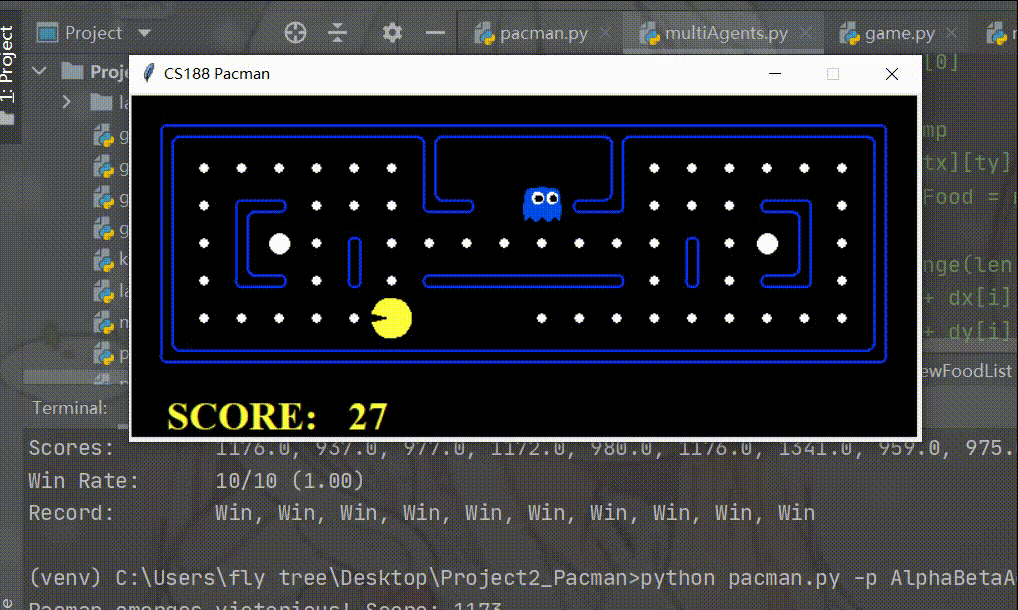This screenshot has height=610, width=1018.
Task: Switch to the game.py tab
Action: 899,33
